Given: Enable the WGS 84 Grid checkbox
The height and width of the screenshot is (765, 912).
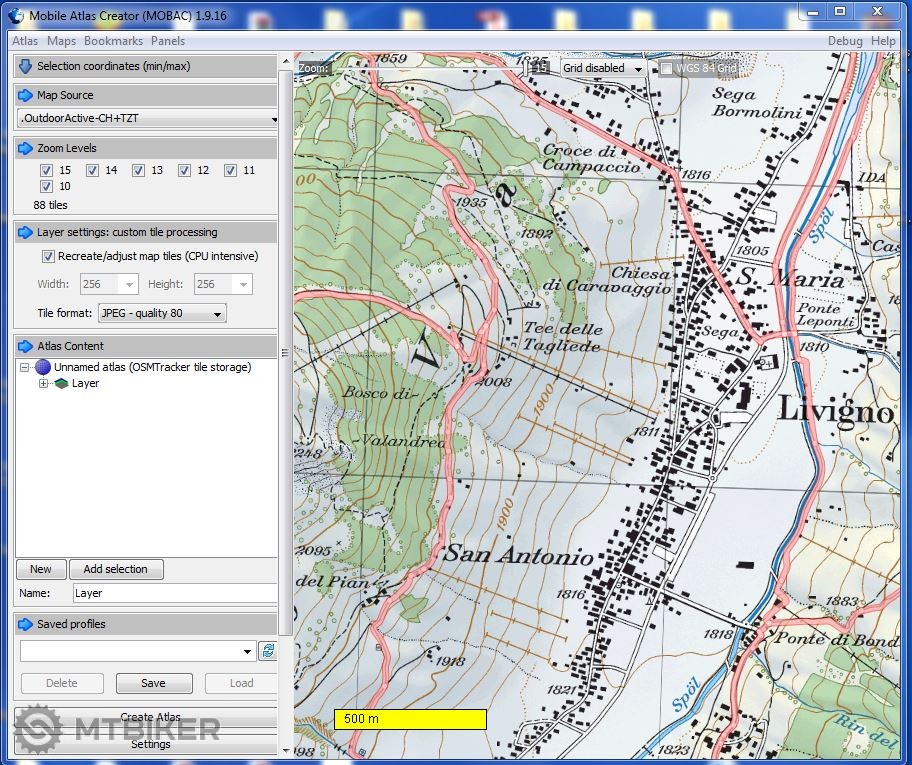Looking at the screenshot, I should point(666,68).
